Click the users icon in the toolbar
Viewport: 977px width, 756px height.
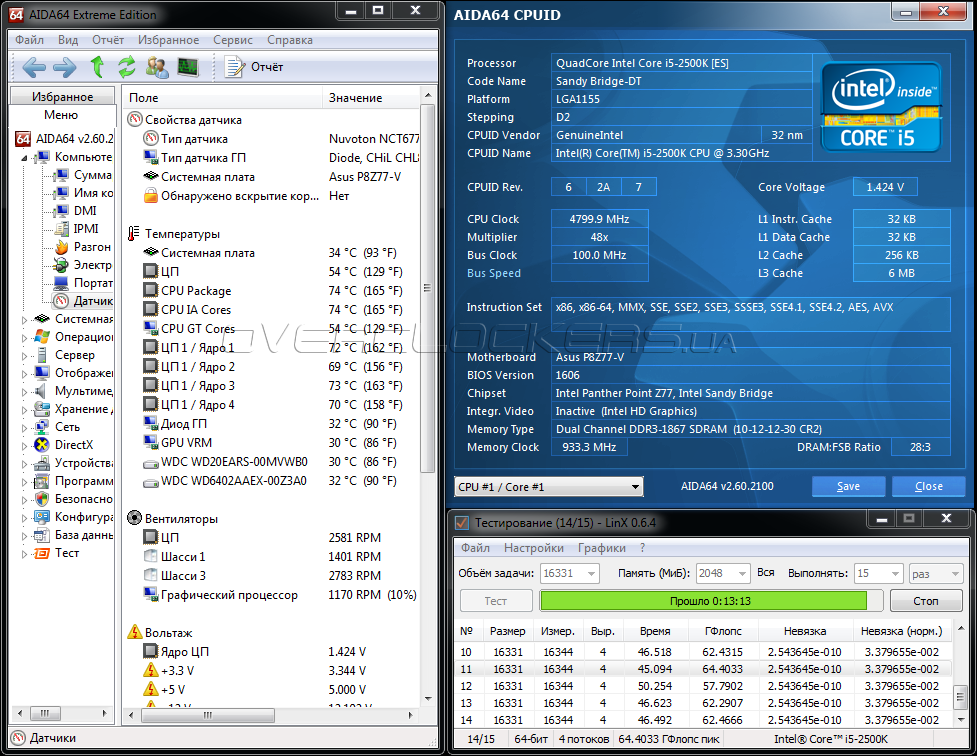pos(157,67)
